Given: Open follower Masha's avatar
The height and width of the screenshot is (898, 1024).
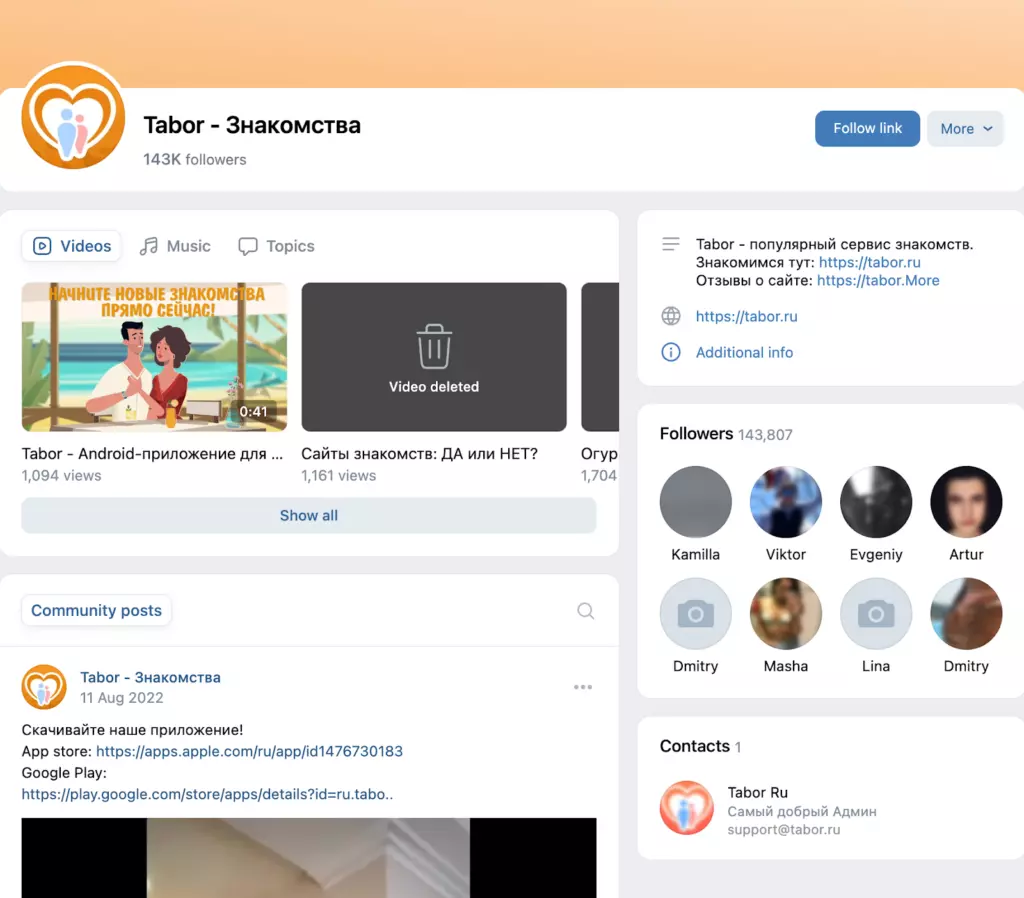Looking at the screenshot, I should pos(786,613).
